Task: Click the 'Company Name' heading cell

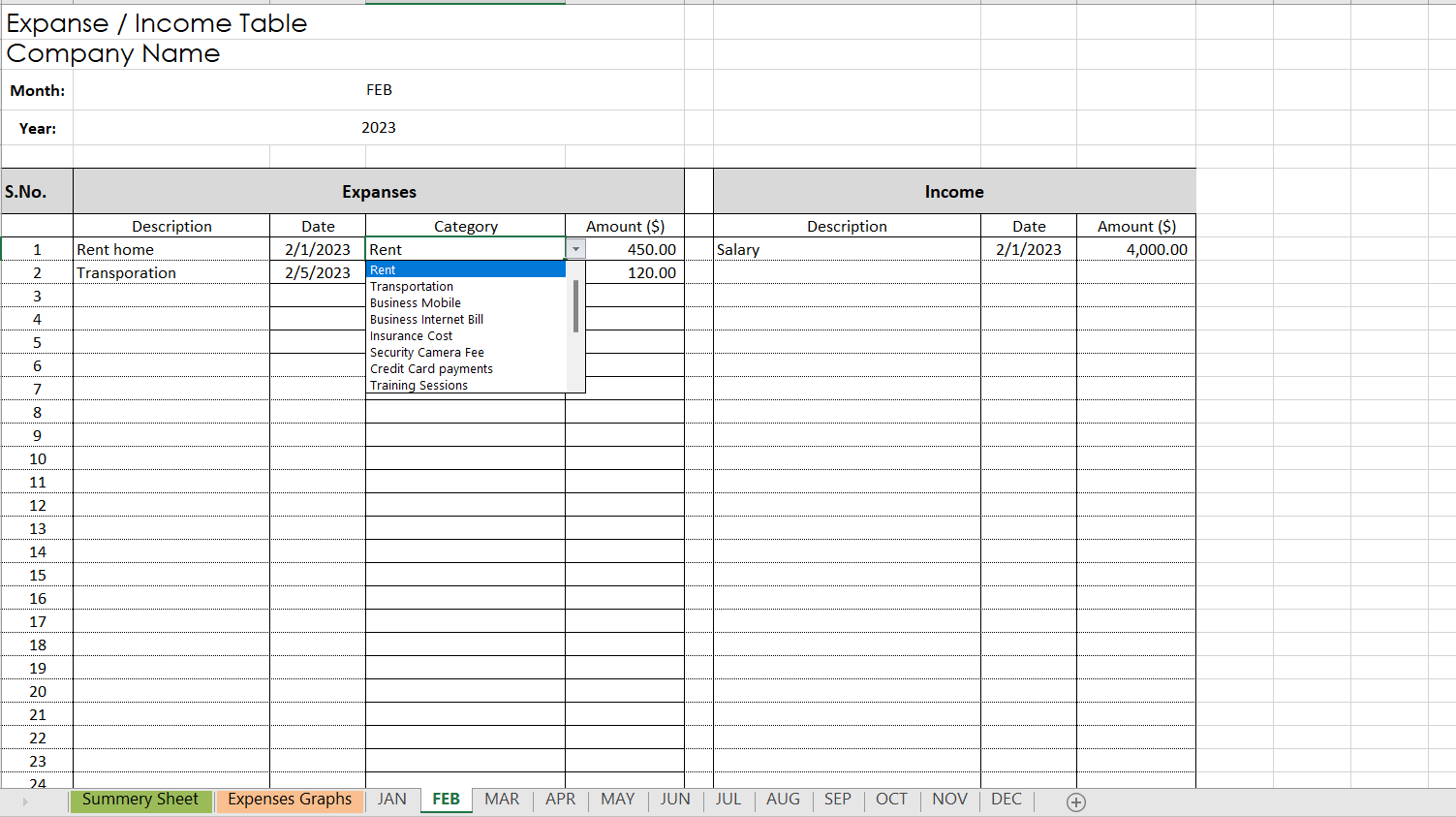Action: (x=113, y=53)
